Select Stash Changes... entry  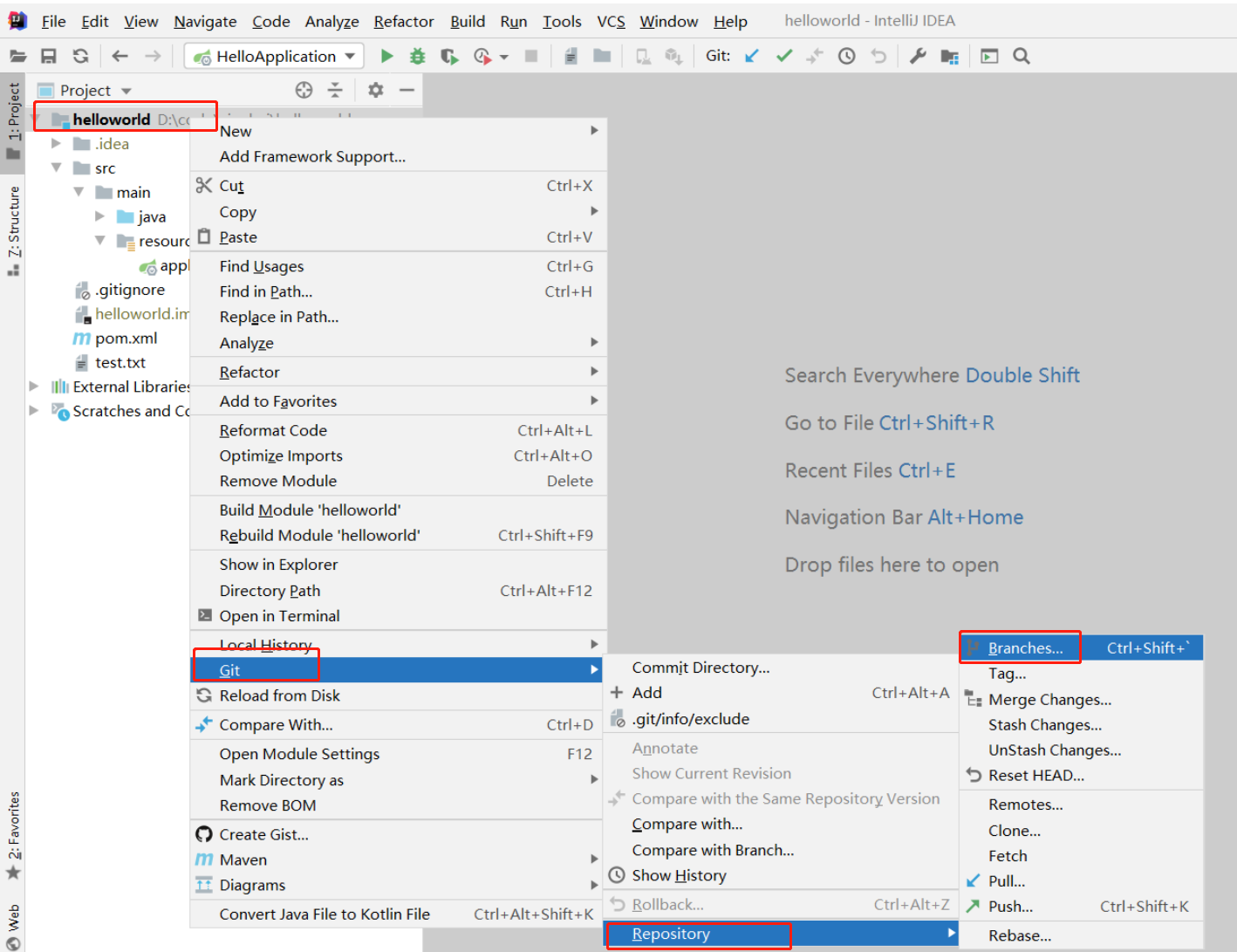point(1082,725)
